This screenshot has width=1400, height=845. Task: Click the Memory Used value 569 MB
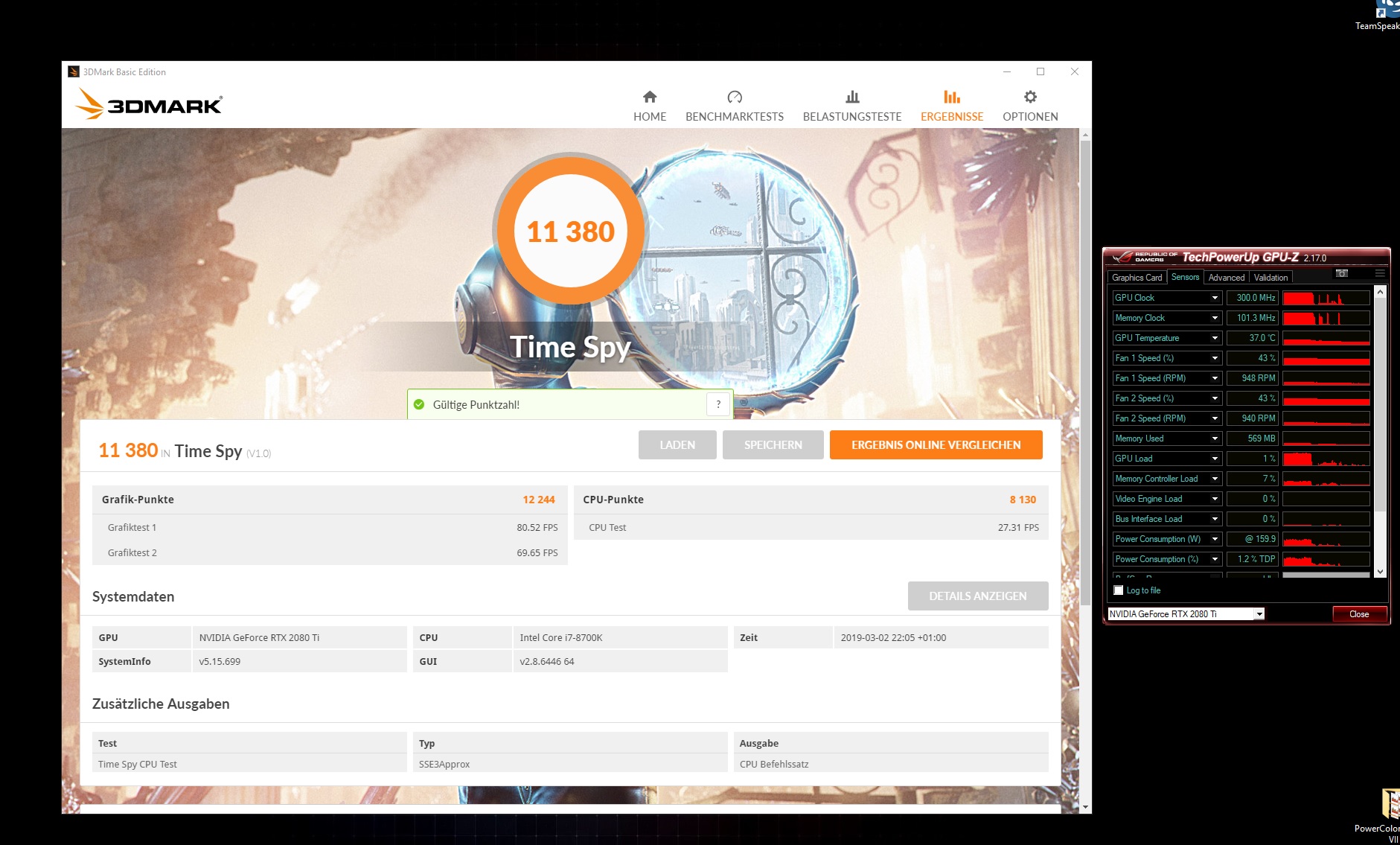click(x=1252, y=439)
